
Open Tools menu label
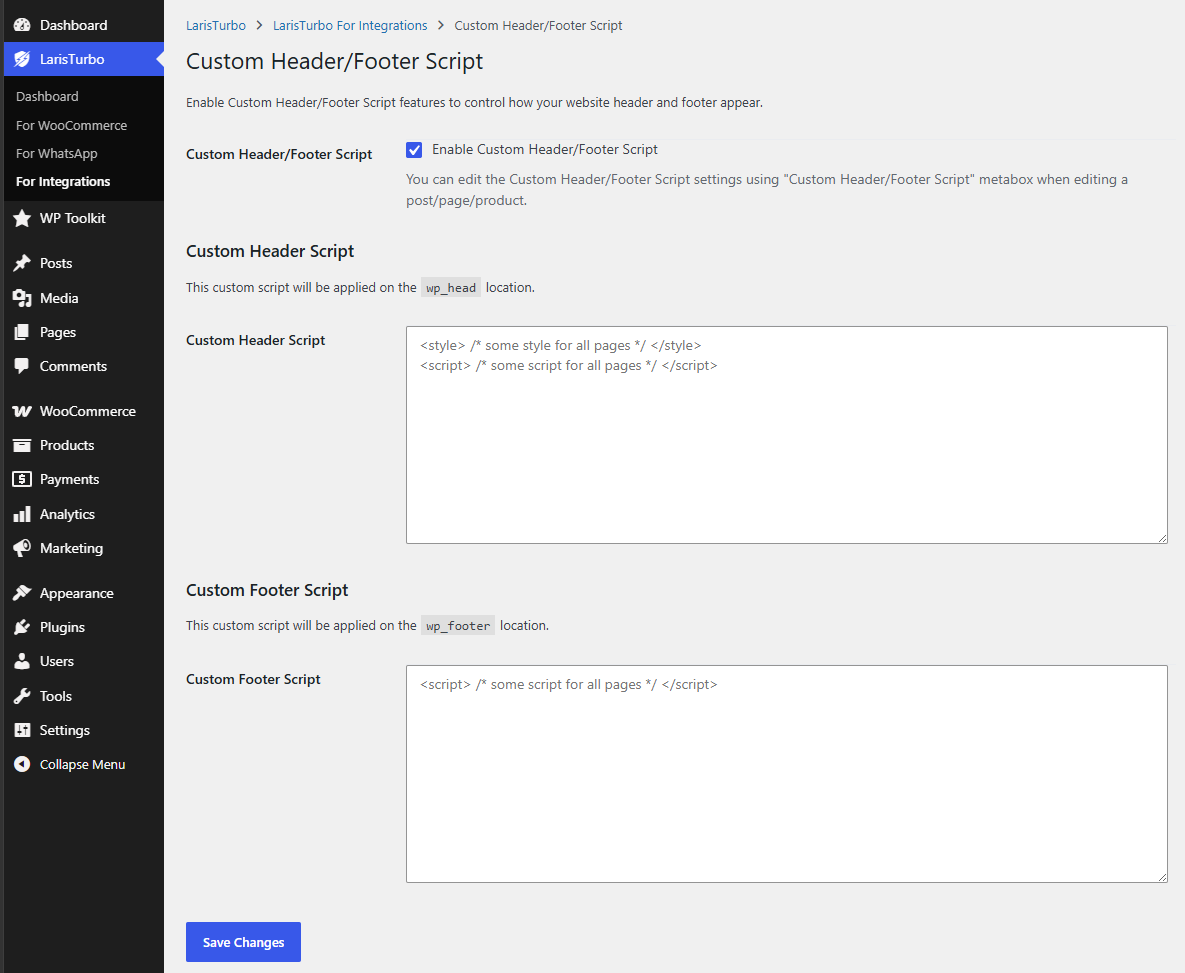[x=56, y=696]
